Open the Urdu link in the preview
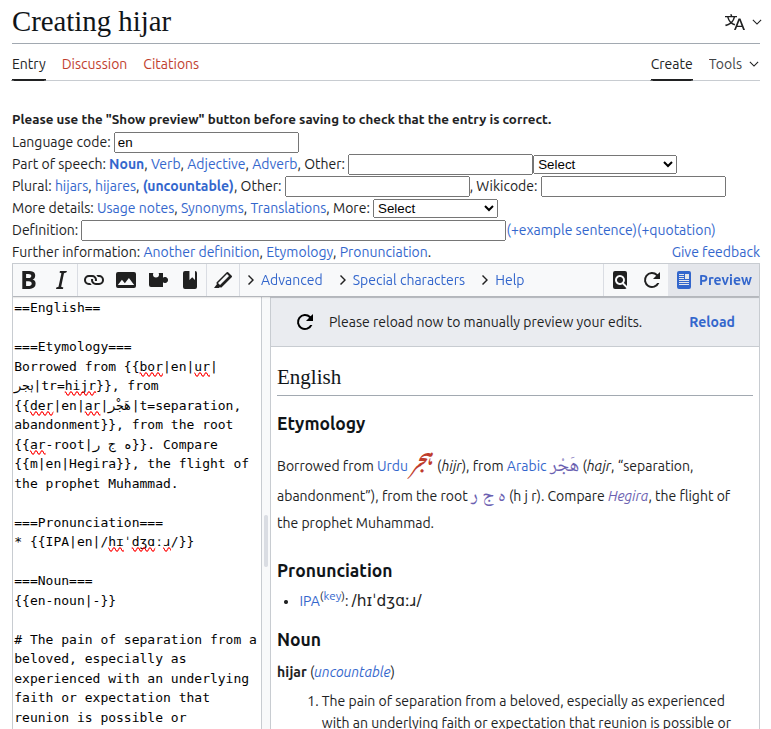 point(392,466)
